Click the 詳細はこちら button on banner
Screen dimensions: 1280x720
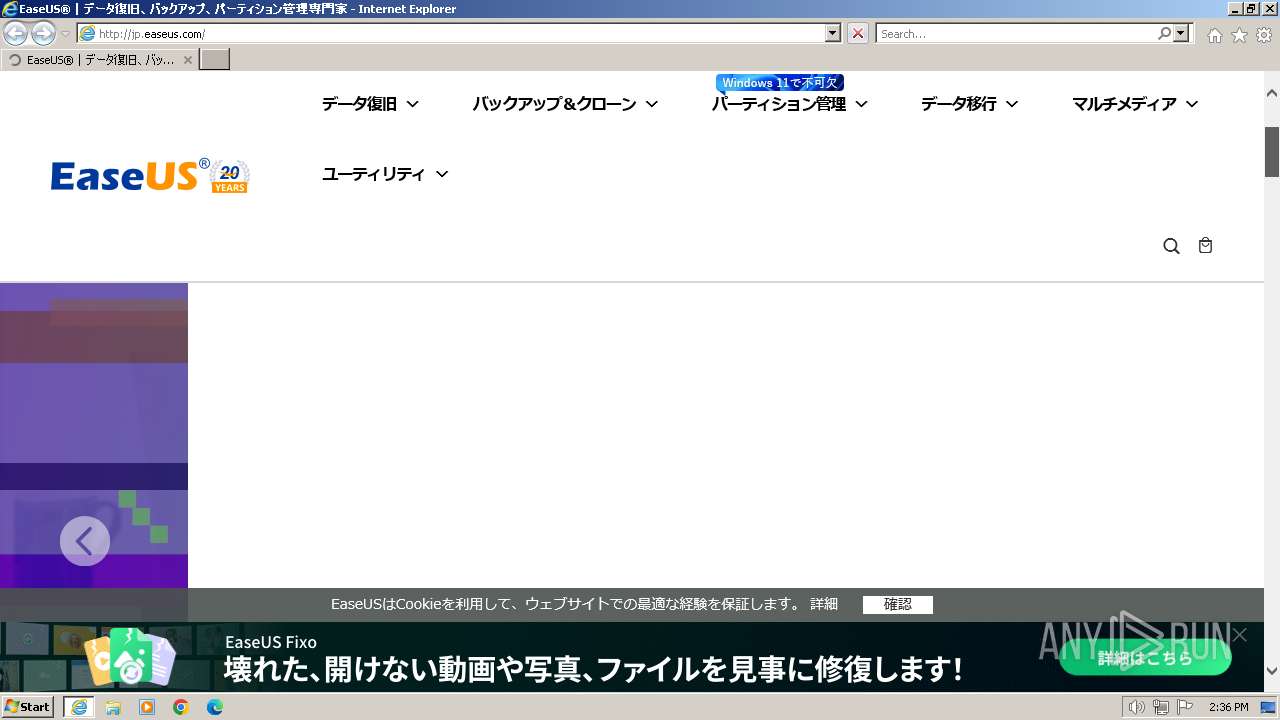pyautogui.click(x=1145, y=658)
